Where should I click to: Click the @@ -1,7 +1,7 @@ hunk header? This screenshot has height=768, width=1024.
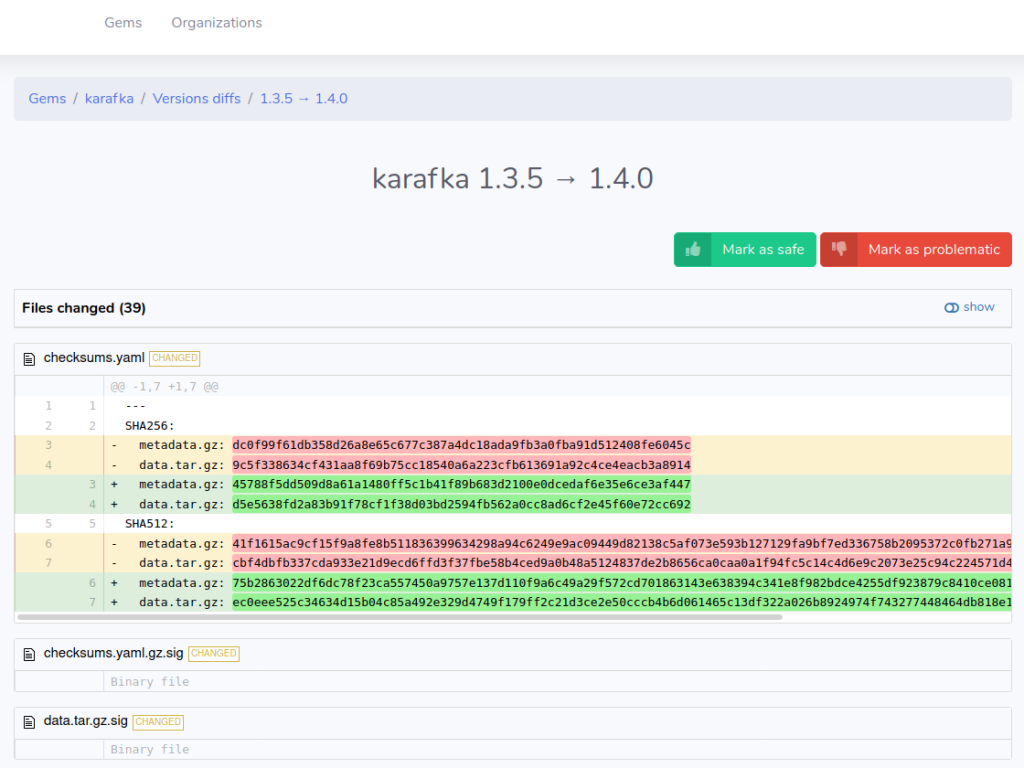coord(164,387)
